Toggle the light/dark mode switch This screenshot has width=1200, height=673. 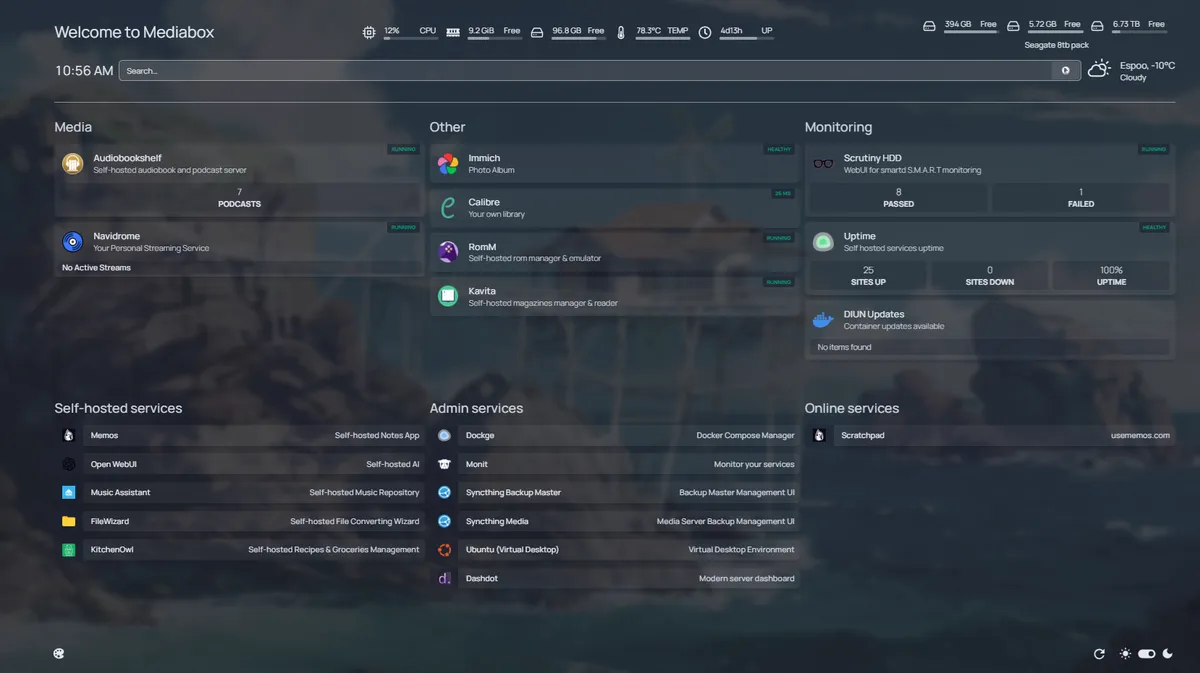coord(1146,654)
